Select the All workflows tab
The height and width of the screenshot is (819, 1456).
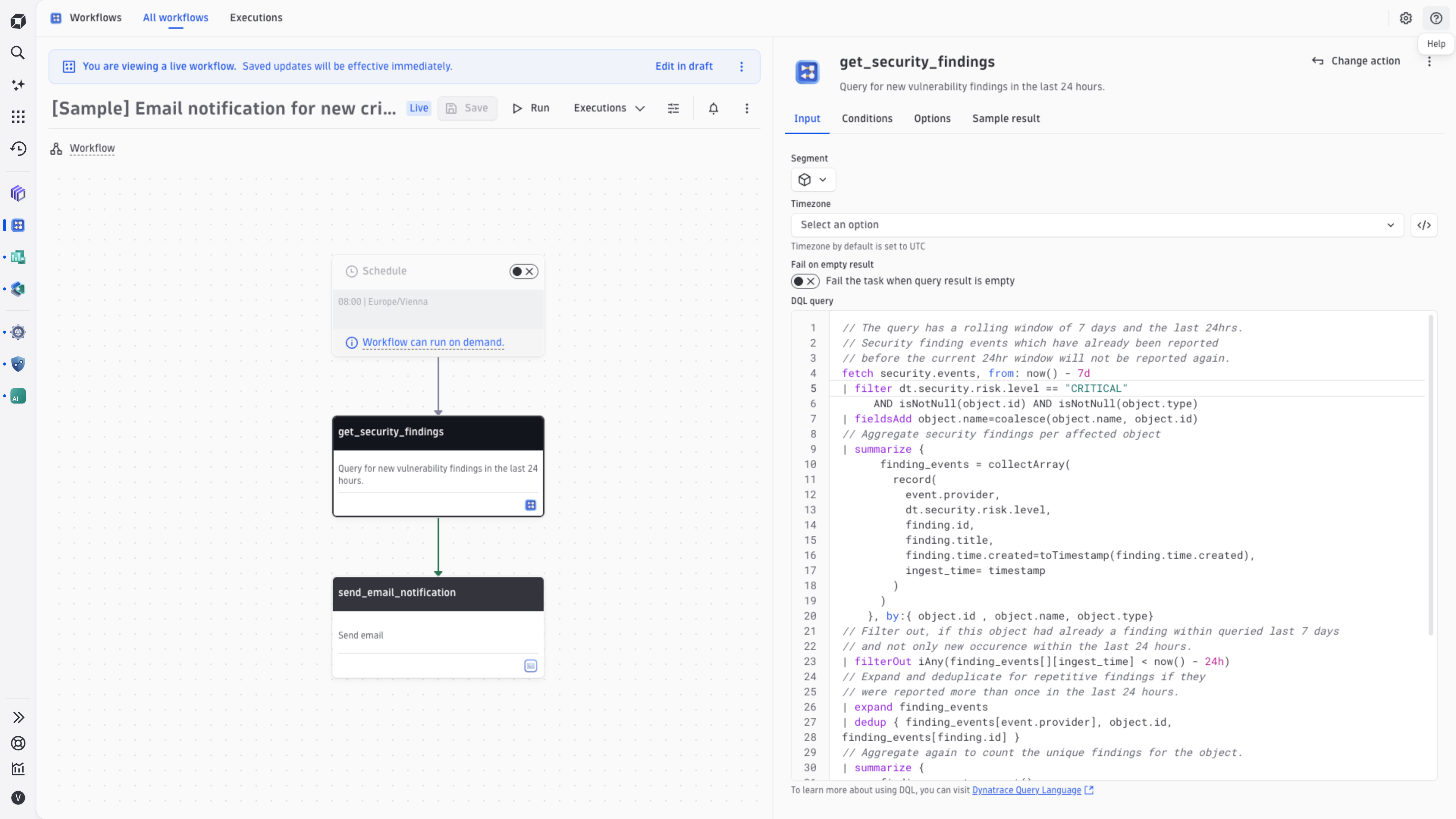pos(176,18)
